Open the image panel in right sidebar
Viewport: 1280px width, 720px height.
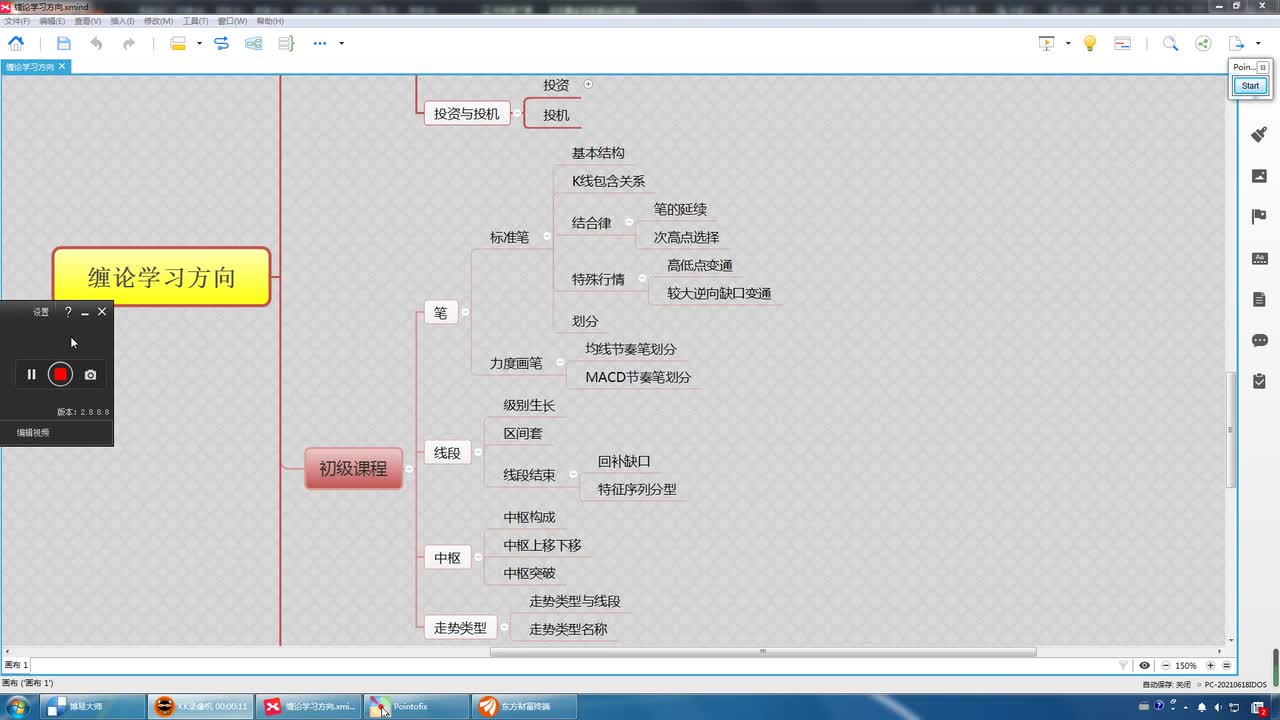1259,176
